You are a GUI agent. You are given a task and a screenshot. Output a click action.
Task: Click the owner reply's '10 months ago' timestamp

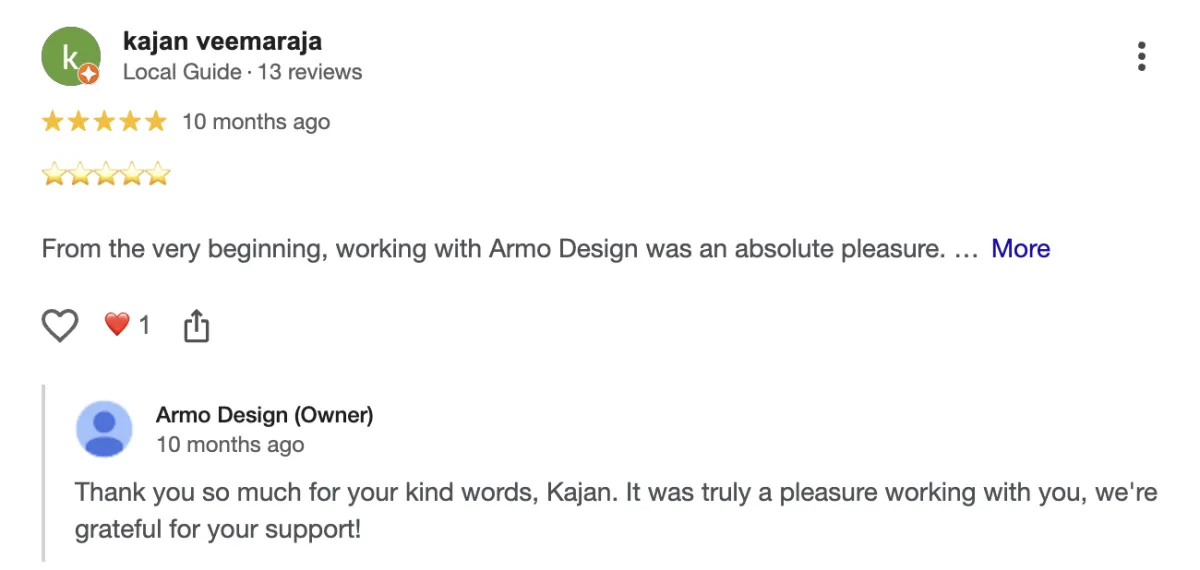tap(230, 445)
